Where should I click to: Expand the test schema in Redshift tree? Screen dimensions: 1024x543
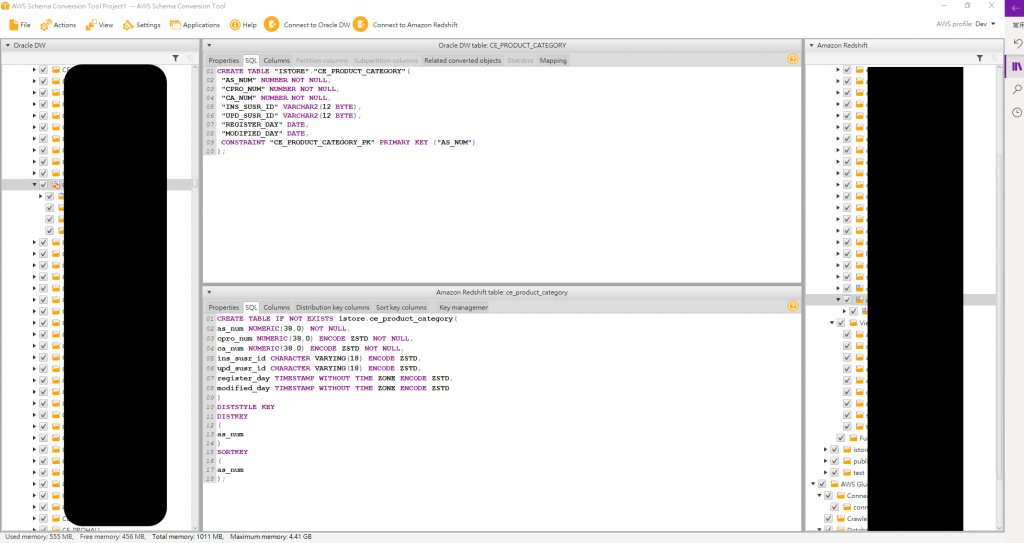pos(825,472)
